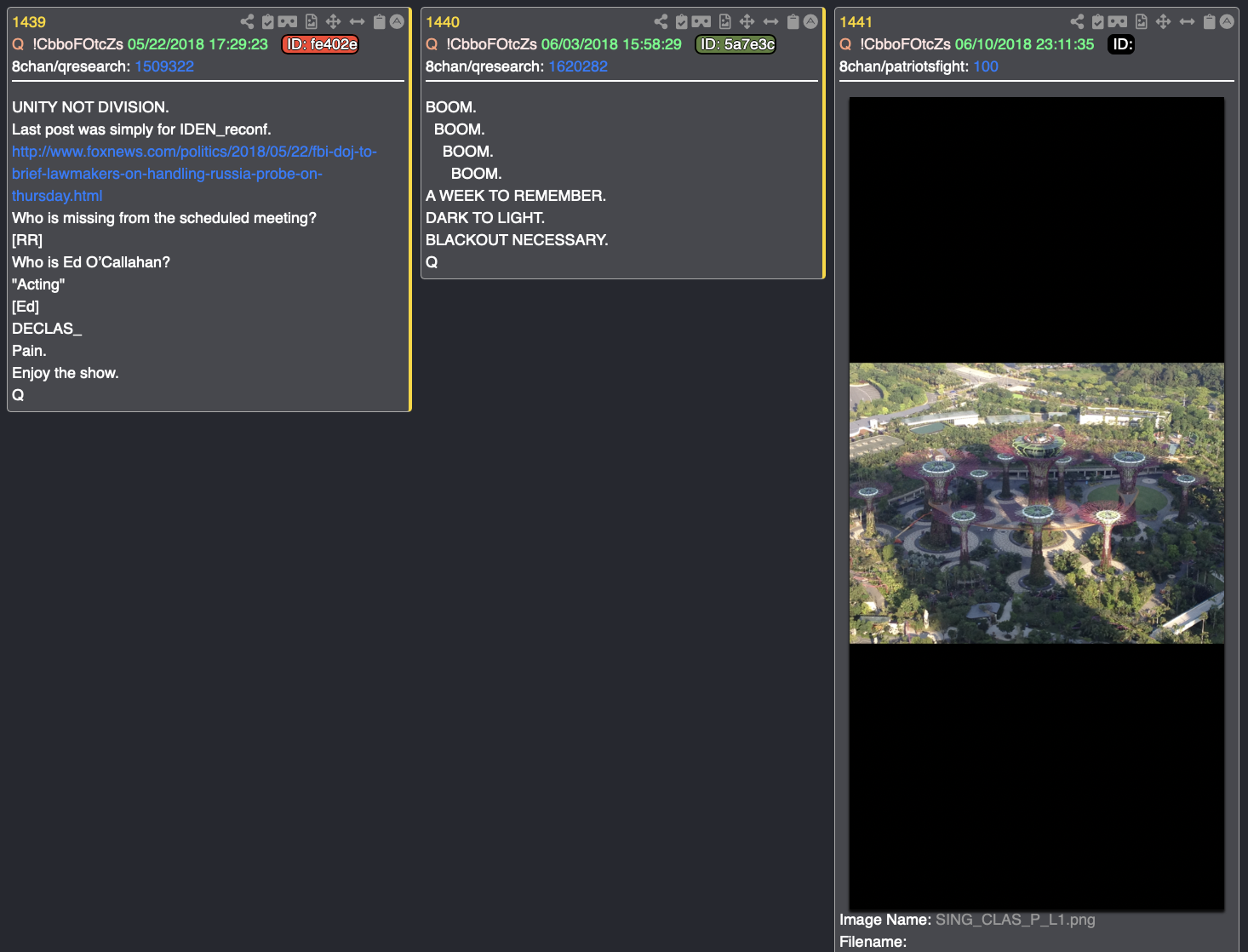Click the image file icon on post 1440

tap(725, 22)
